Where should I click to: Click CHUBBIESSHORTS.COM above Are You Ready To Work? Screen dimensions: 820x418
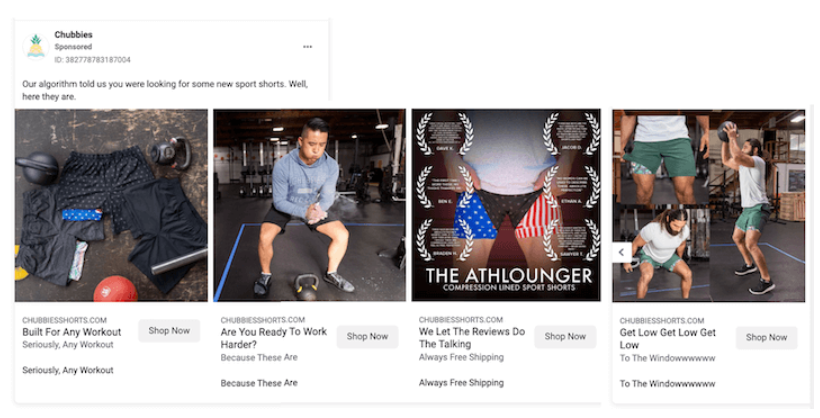tap(263, 320)
